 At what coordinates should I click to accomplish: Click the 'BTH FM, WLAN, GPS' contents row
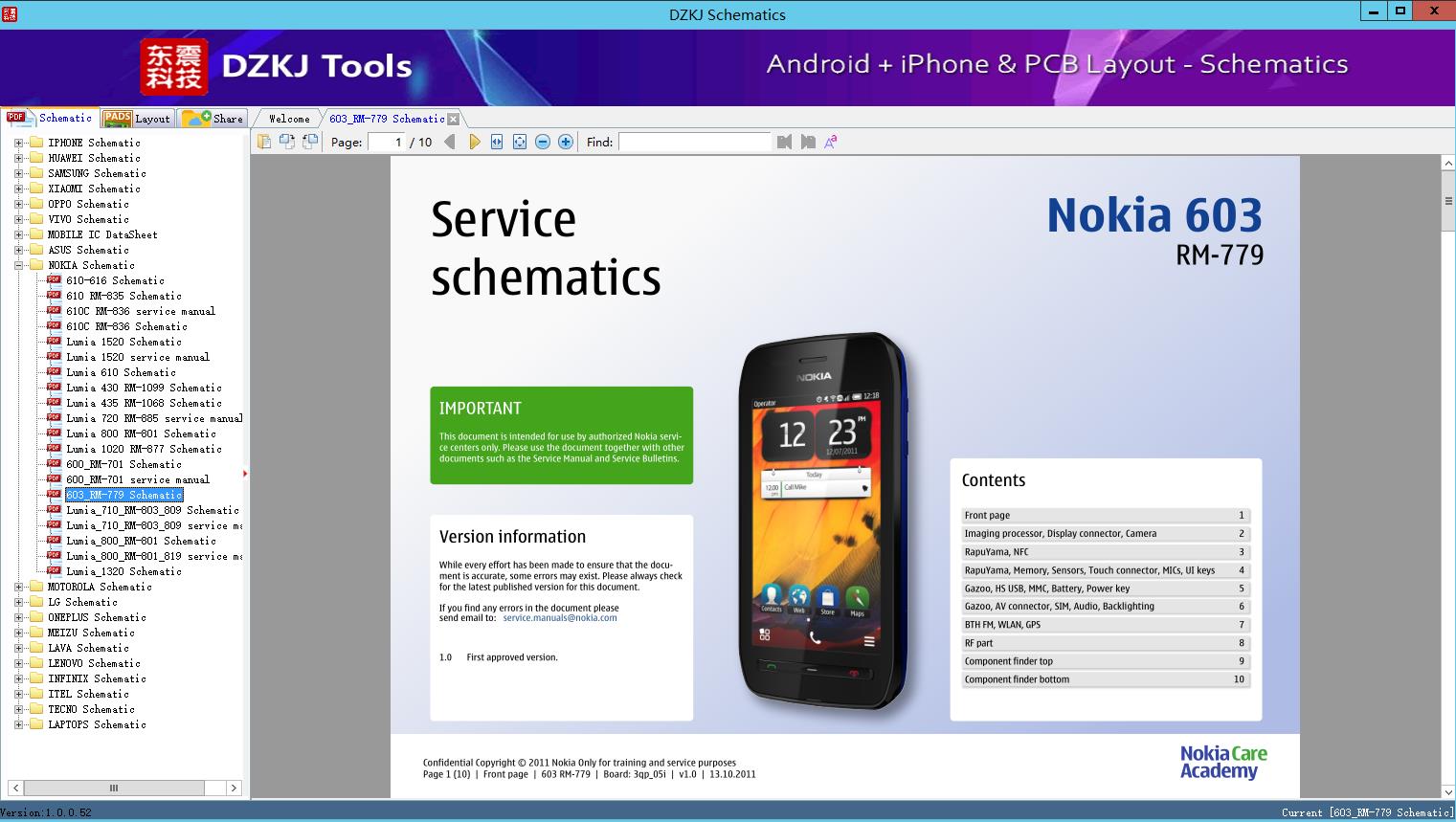[1105, 625]
